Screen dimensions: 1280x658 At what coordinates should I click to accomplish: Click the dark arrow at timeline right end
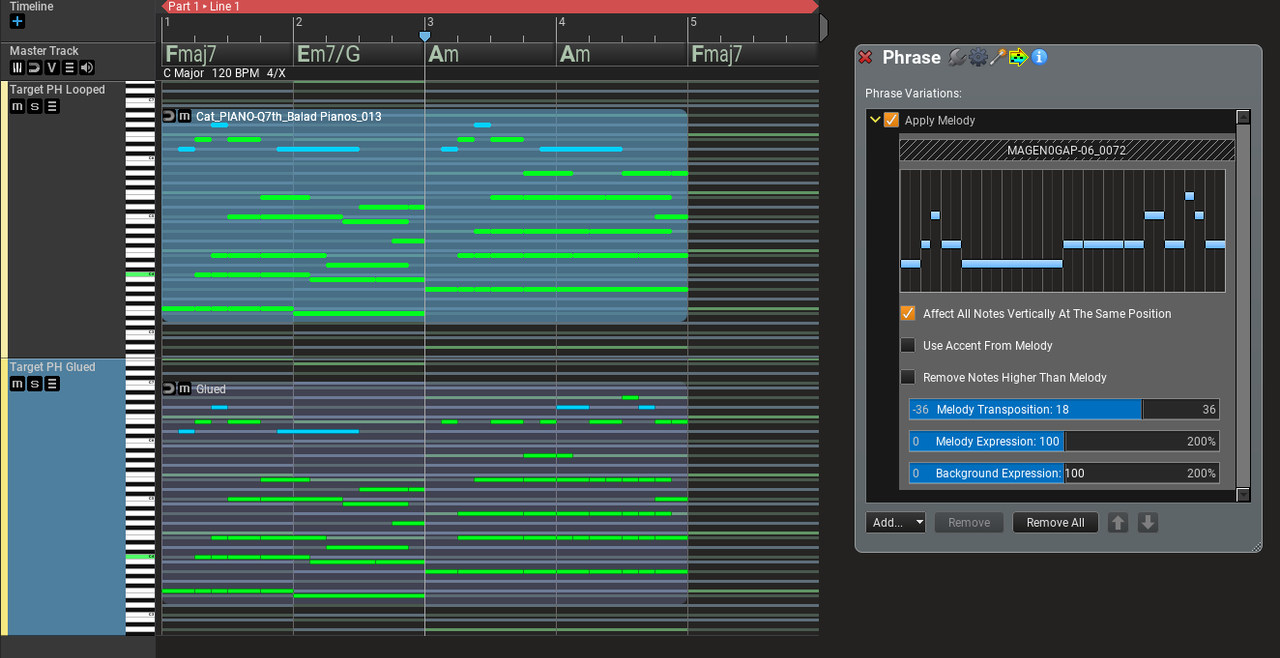coord(823,27)
